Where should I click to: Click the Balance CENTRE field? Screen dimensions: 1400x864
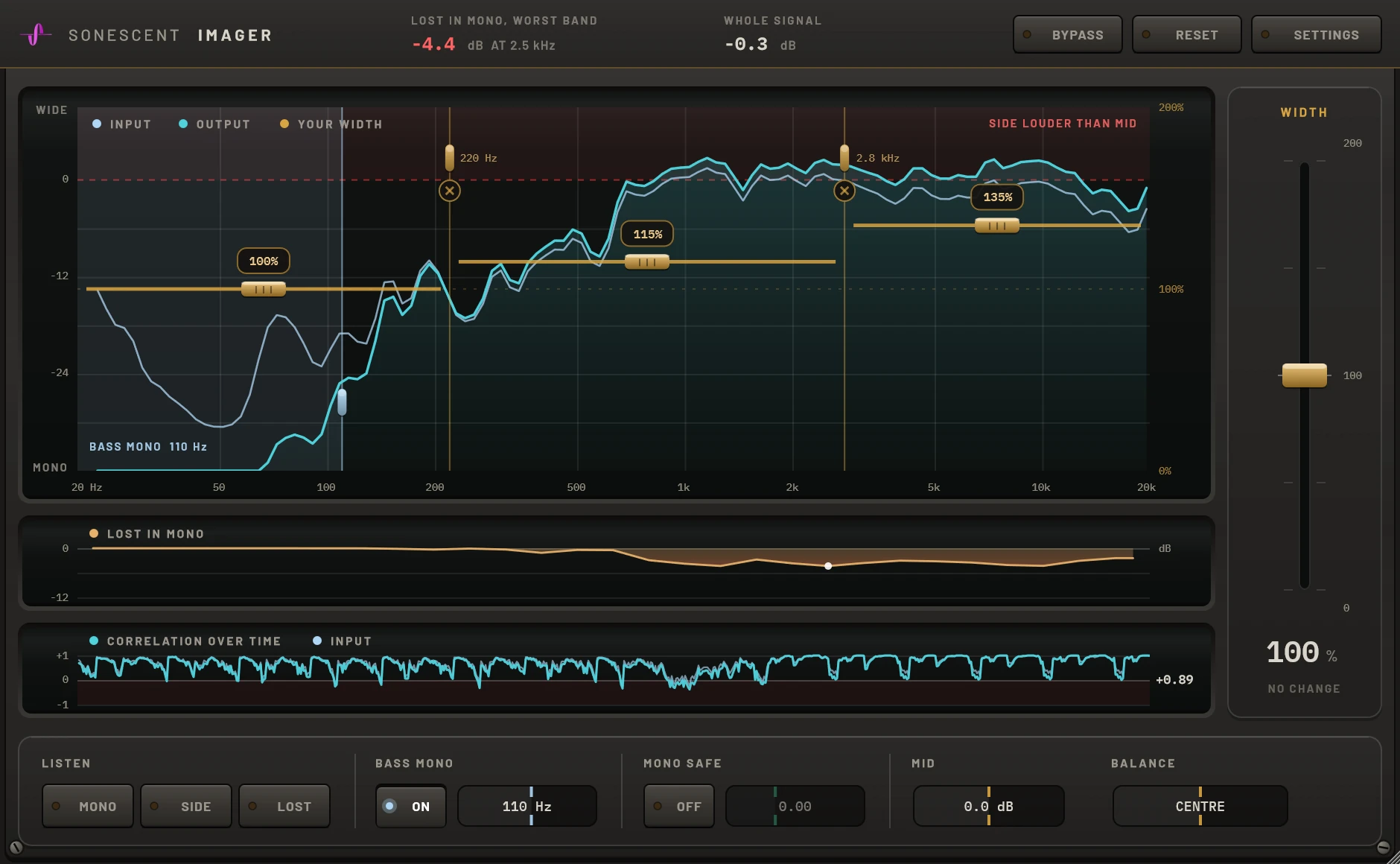tap(1200, 806)
